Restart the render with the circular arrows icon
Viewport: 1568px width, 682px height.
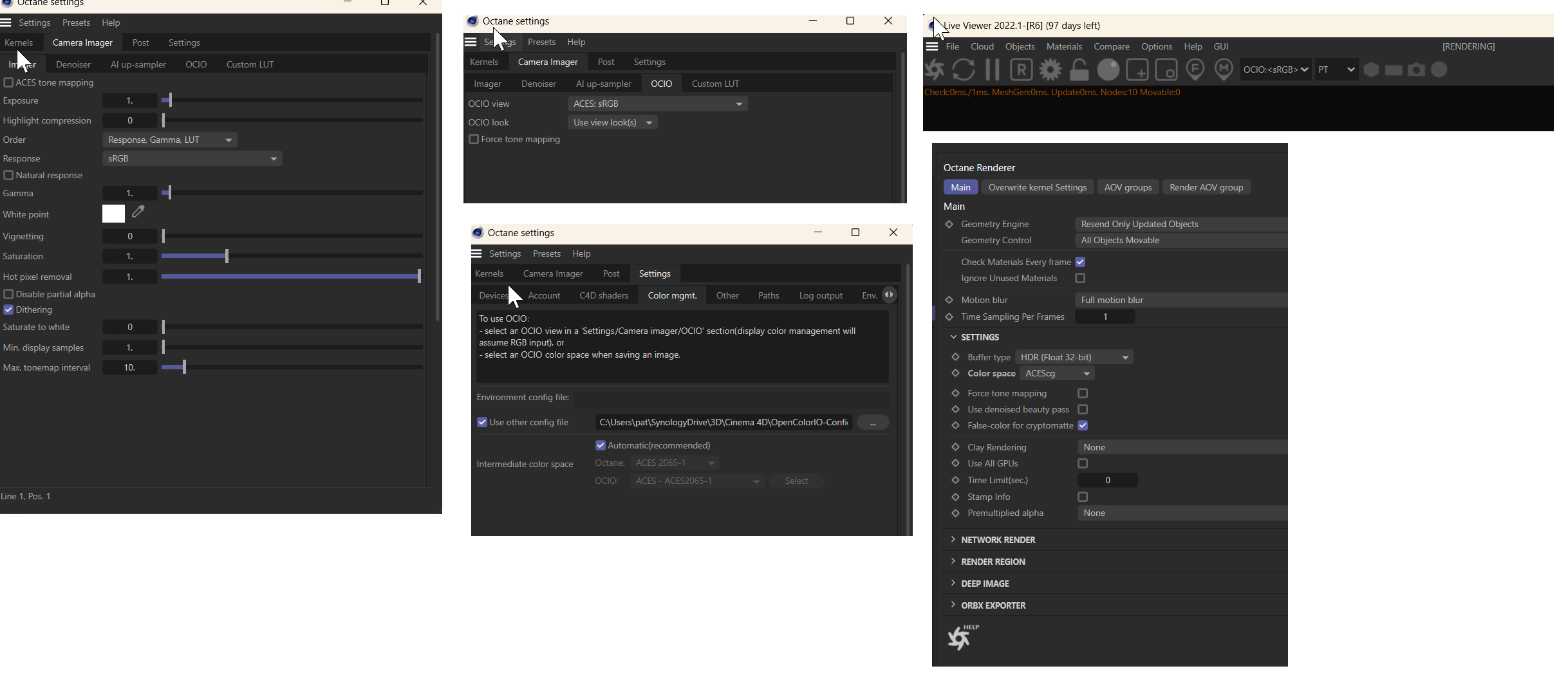point(964,69)
